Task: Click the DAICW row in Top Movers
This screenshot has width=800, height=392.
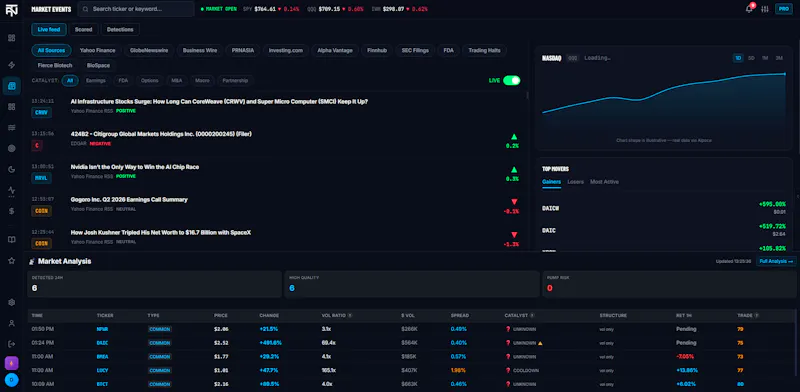Action: [x=664, y=208]
